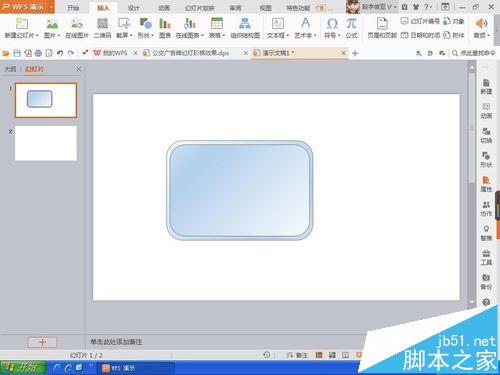Open the Online Pictures tool
The width and height of the screenshot is (500, 375).
tap(77, 24)
